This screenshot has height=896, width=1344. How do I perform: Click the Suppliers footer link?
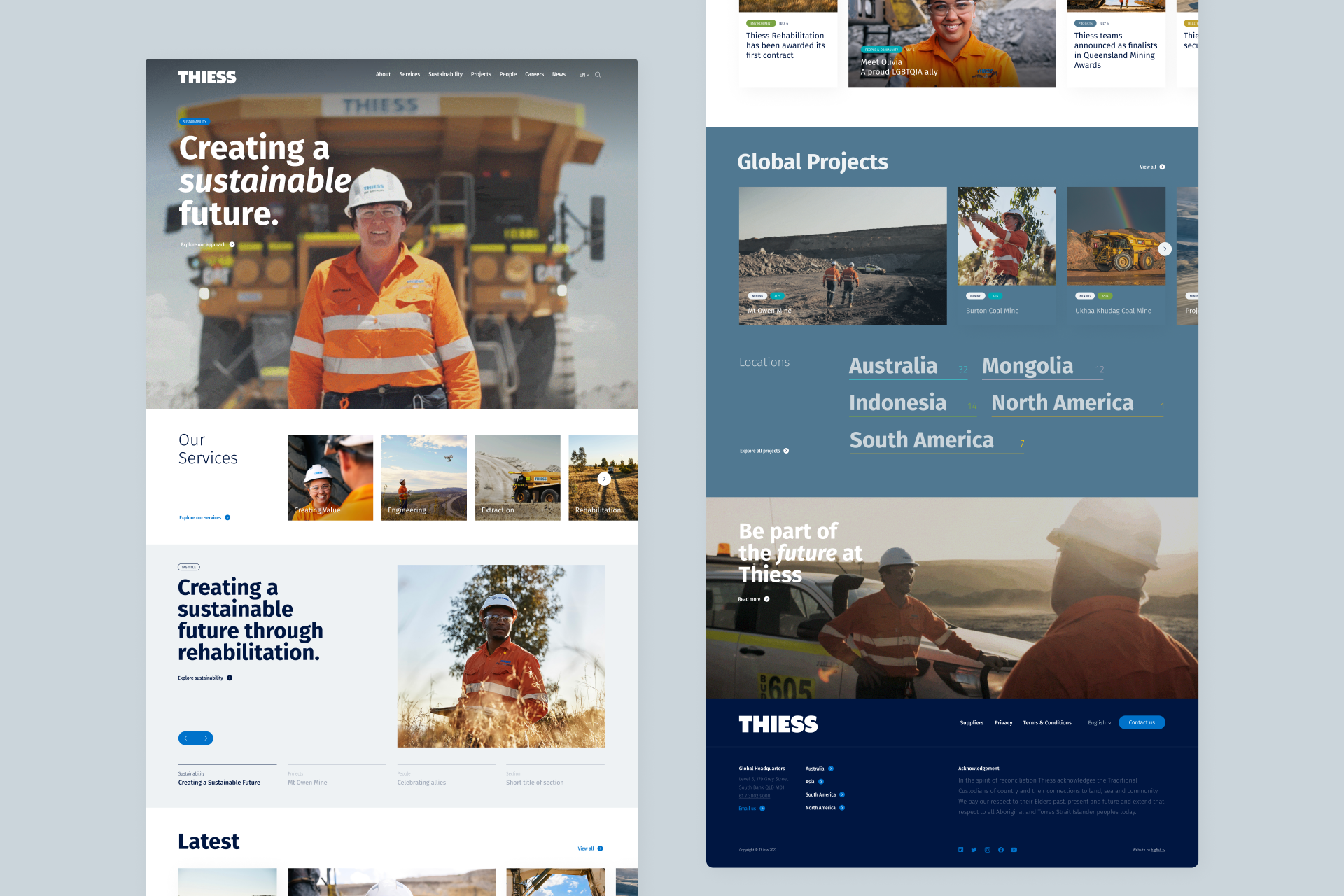[x=972, y=723]
